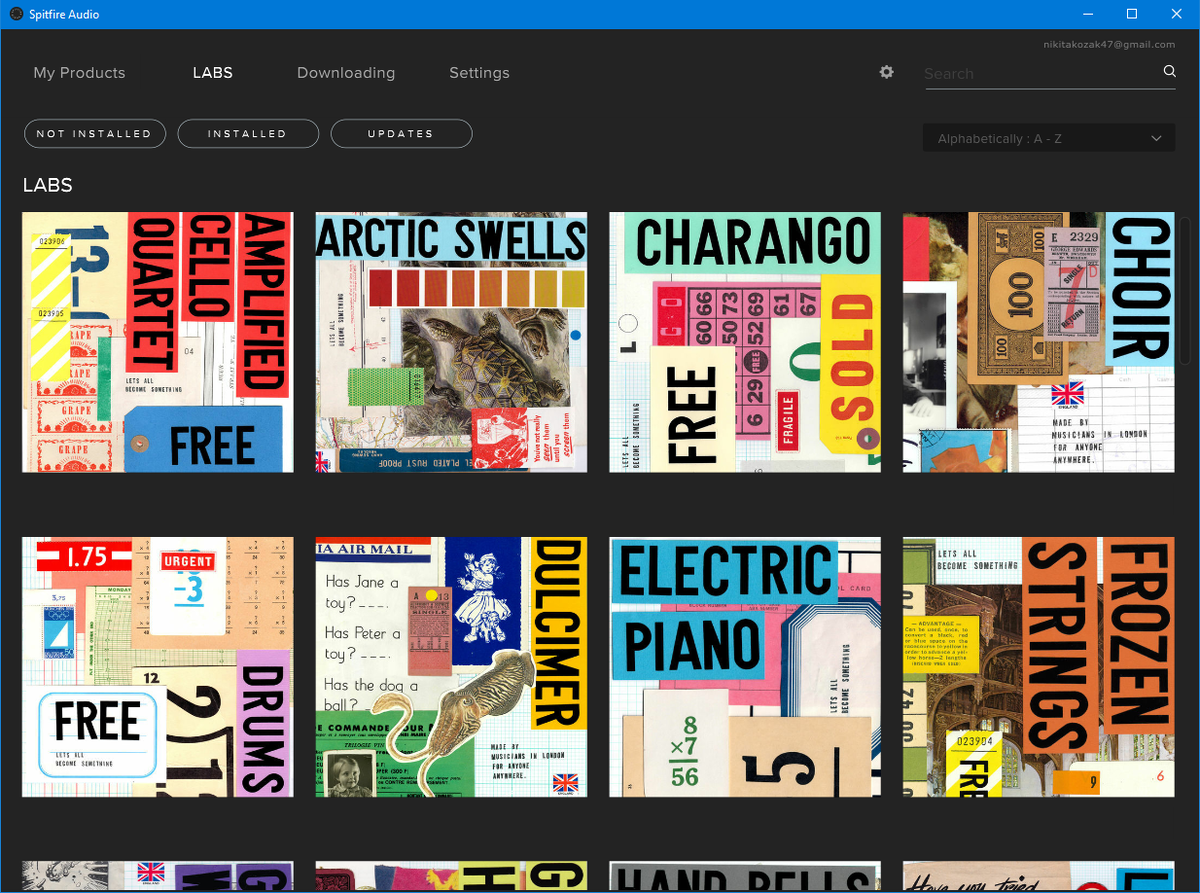Viewport: 1200px width, 893px height.
Task: Click the Spitfire Audio app logo icon
Action: [16, 14]
